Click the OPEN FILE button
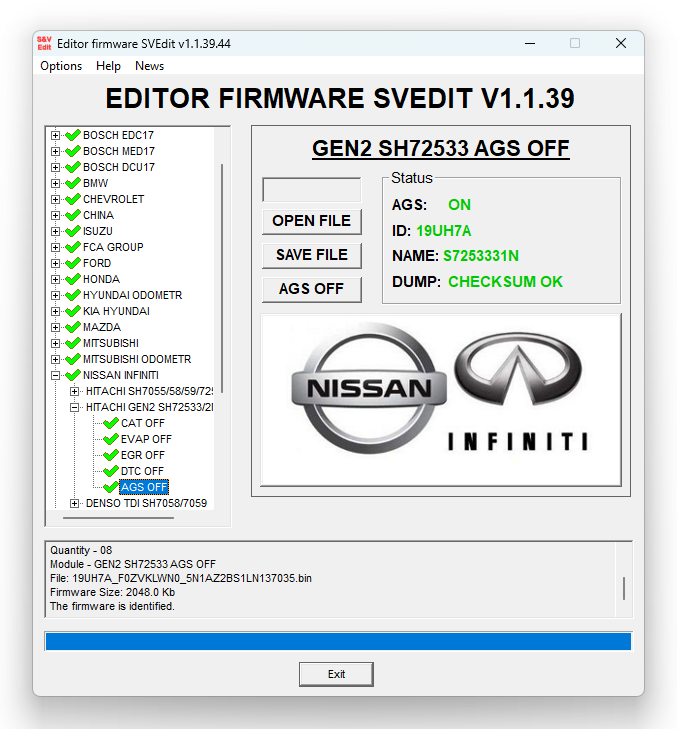Image resolution: width=677 pixels, height=729 pixels. pos(312,221)
